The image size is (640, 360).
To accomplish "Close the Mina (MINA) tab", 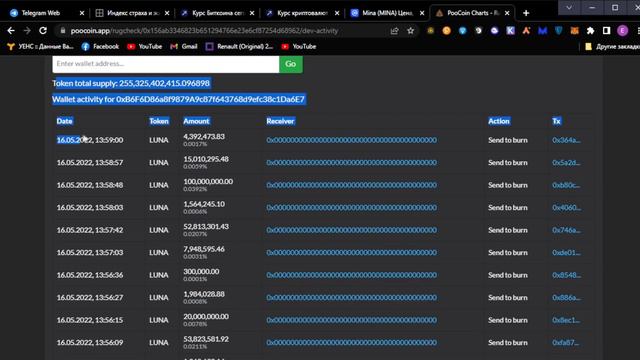I will (422, 13).
